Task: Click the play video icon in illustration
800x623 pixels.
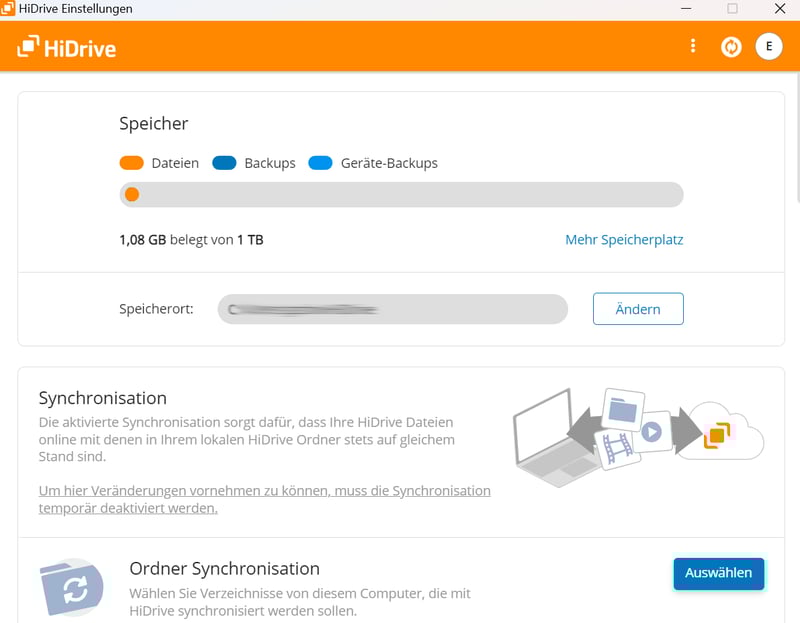Action: pyautogui.click(x=653, y=431)
